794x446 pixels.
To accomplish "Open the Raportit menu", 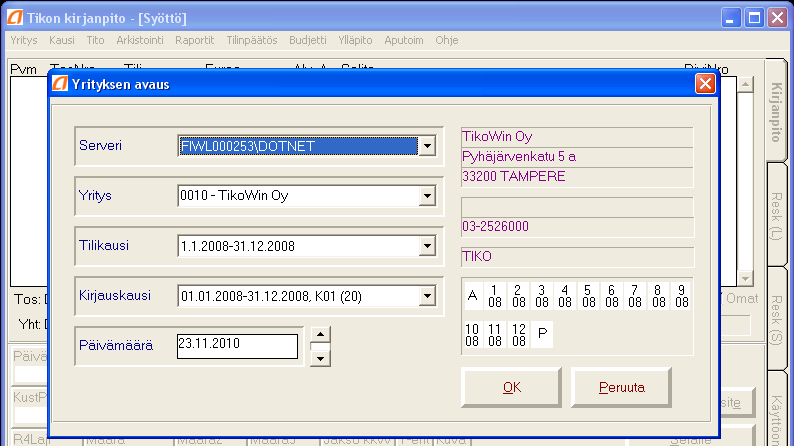I will point(194,40).
